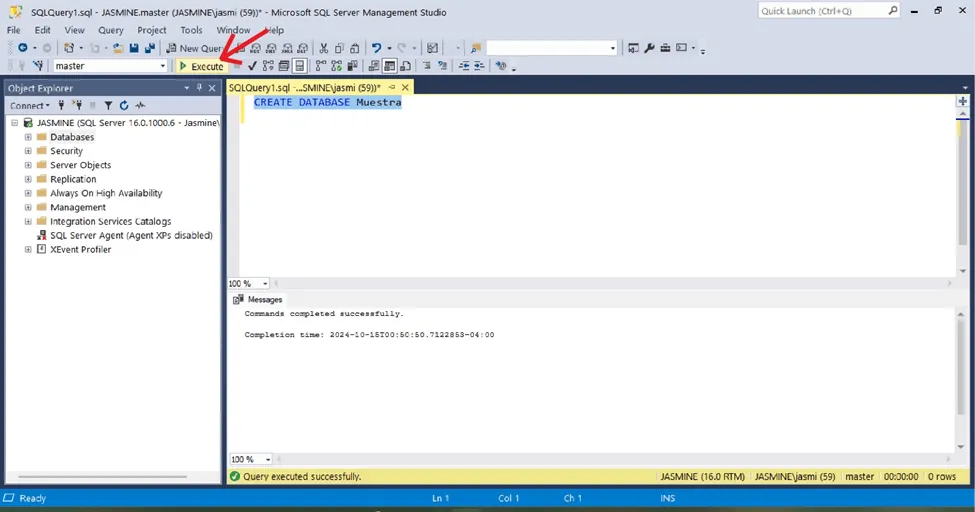Click the Save floppy disk icon
Viewport: 975px width, 512px height.
[134, 48]
